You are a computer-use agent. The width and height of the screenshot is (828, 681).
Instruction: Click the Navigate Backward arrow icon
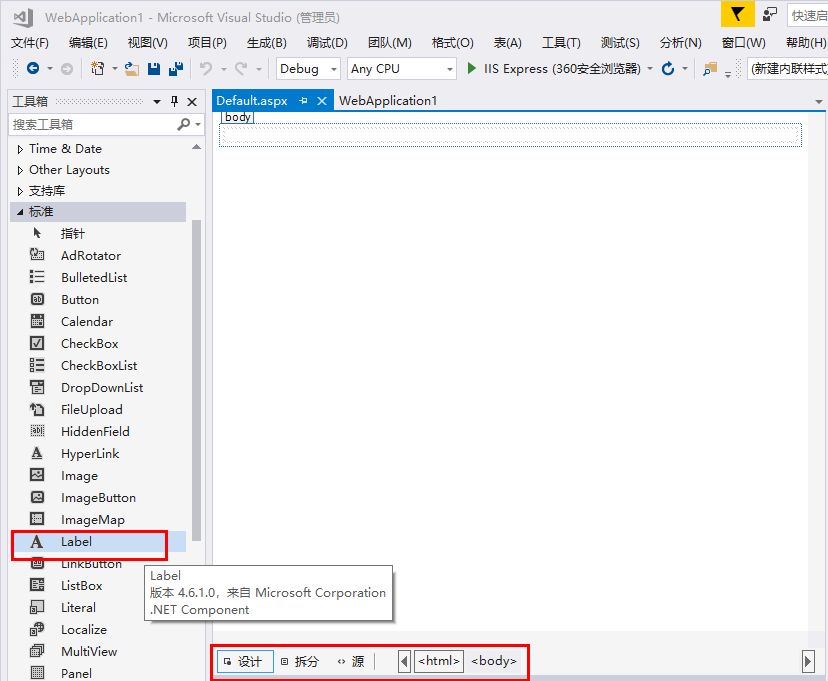tap(33, 68)
